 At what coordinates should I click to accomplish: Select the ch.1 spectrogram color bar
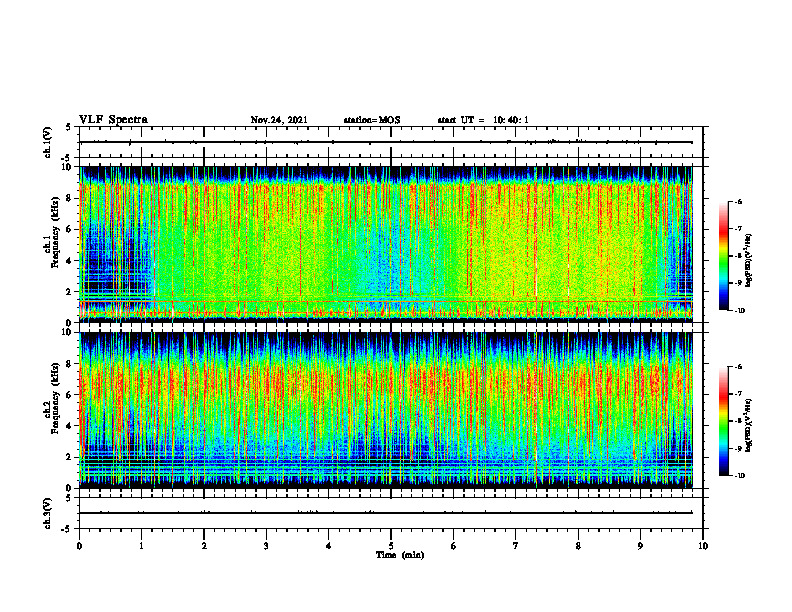(723, 256)
